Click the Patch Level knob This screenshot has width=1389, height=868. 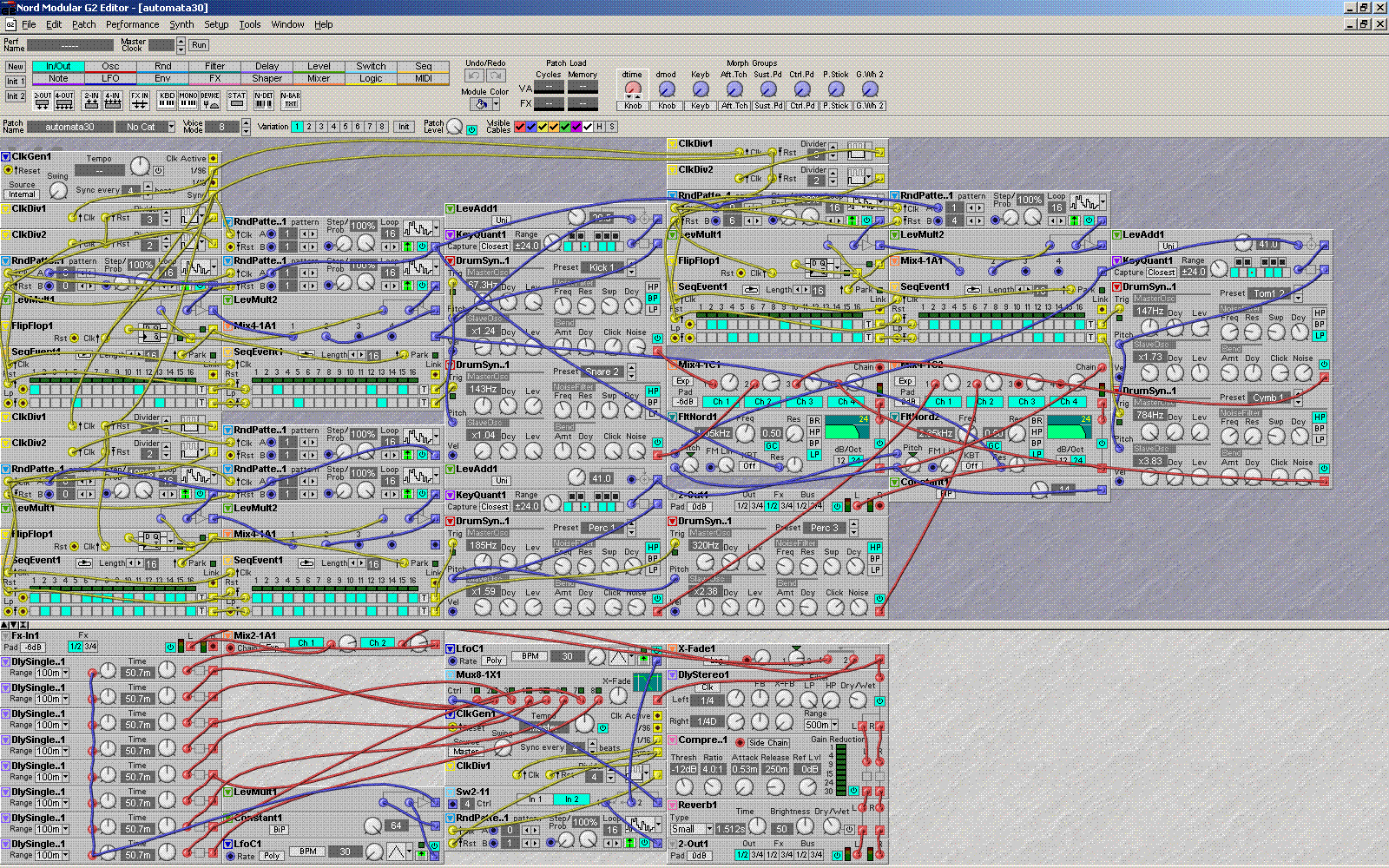(x=455, y=127)
